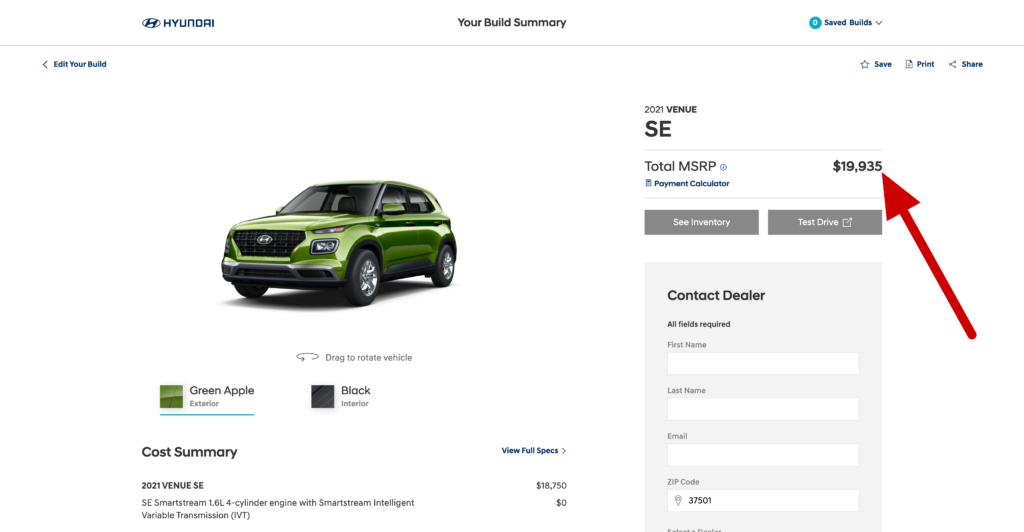Click the Save star icon
Viewport: 1024px width, 532px height.
pyautogui.click(x=865, y=65)
